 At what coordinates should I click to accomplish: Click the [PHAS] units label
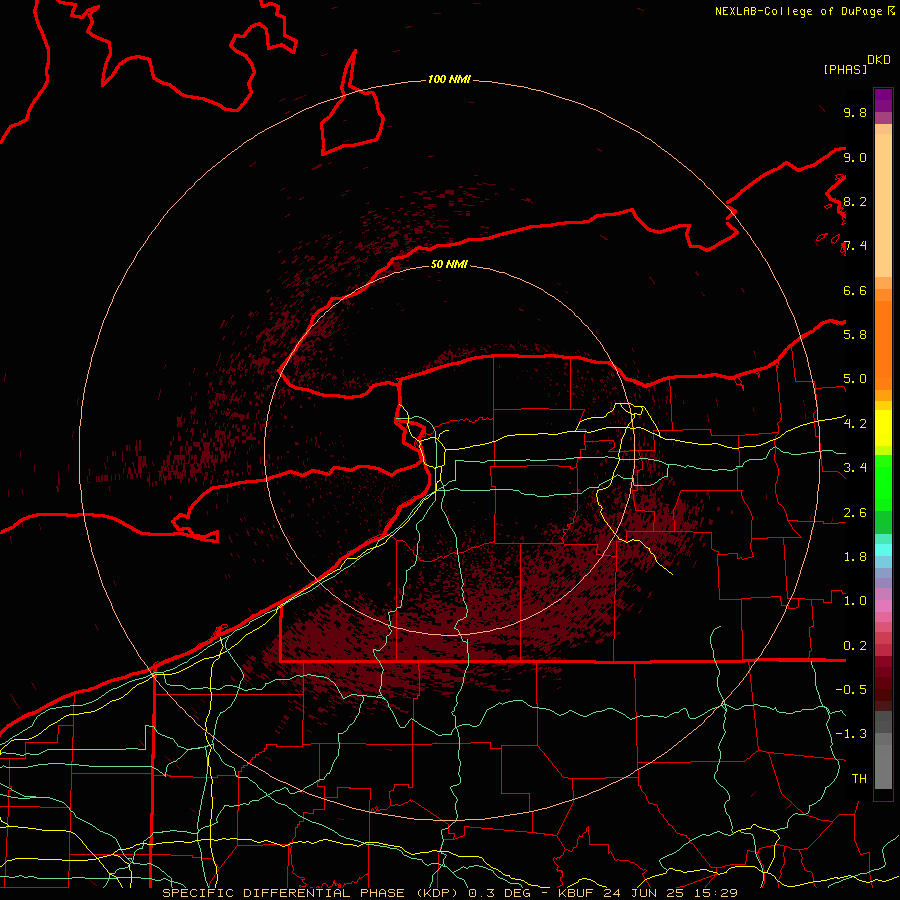coord(845,69)
